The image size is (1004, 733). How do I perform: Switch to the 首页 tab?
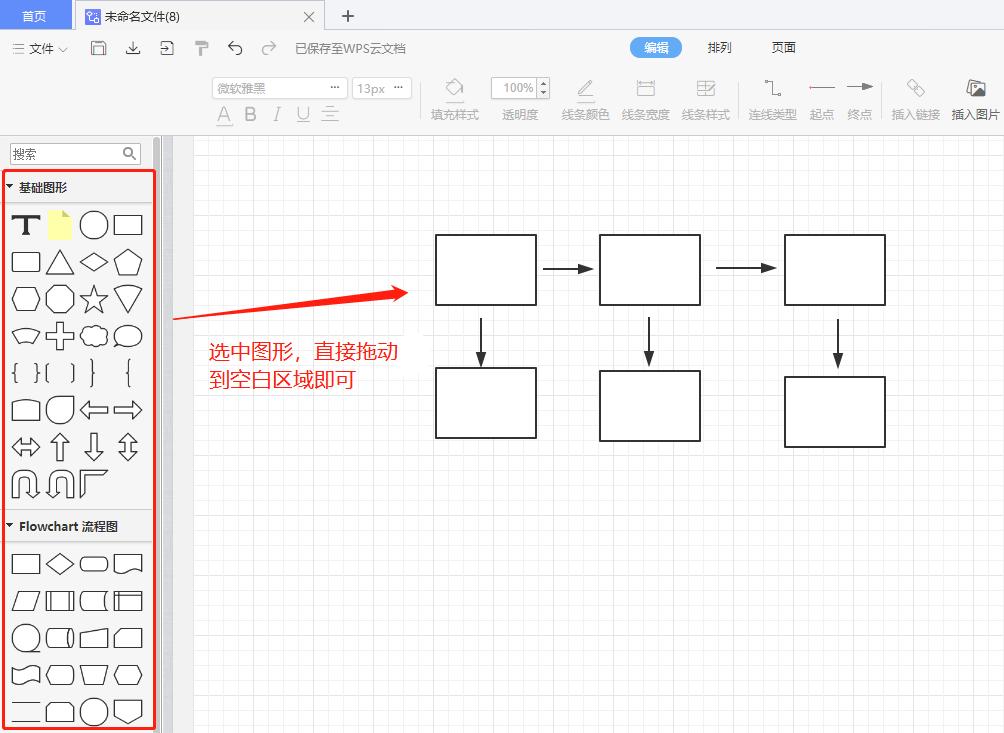pos(35,16)
